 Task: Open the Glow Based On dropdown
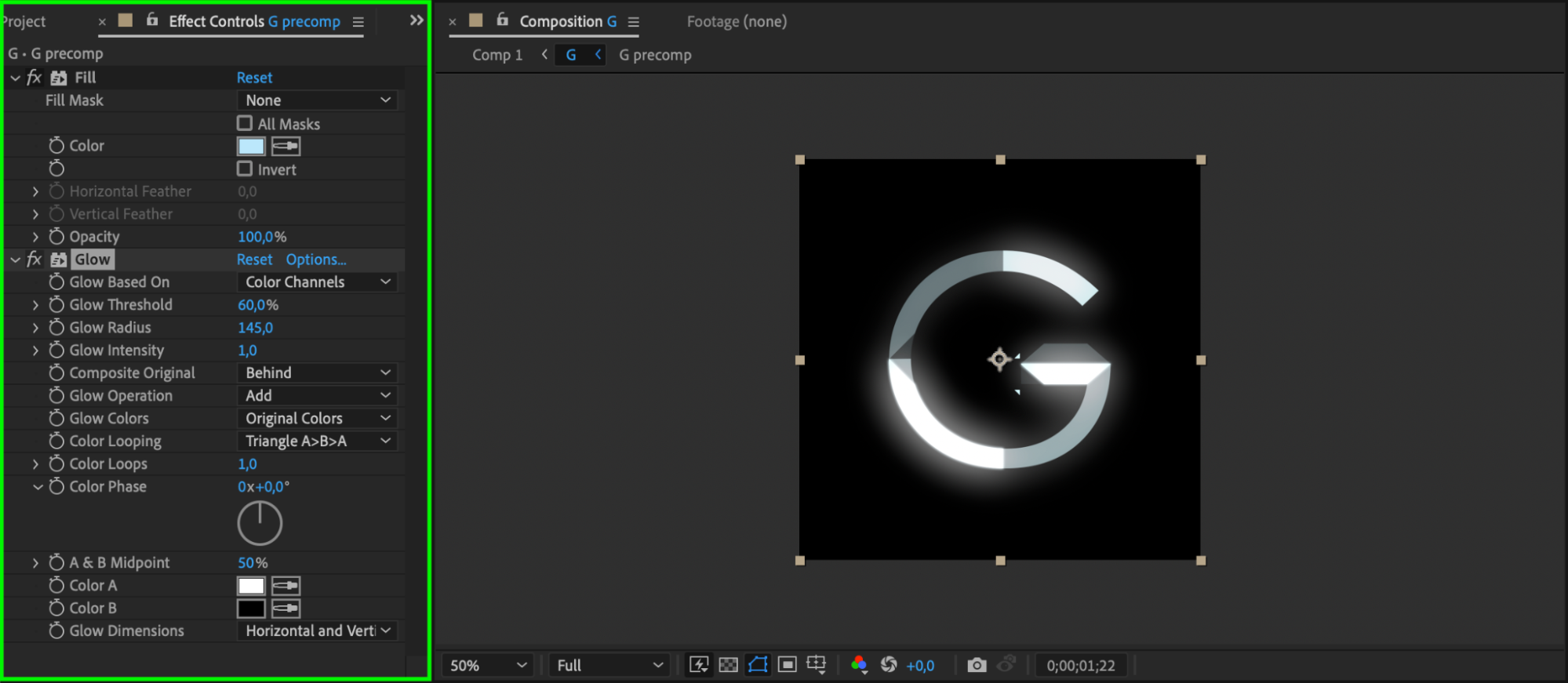click(317, 282)
